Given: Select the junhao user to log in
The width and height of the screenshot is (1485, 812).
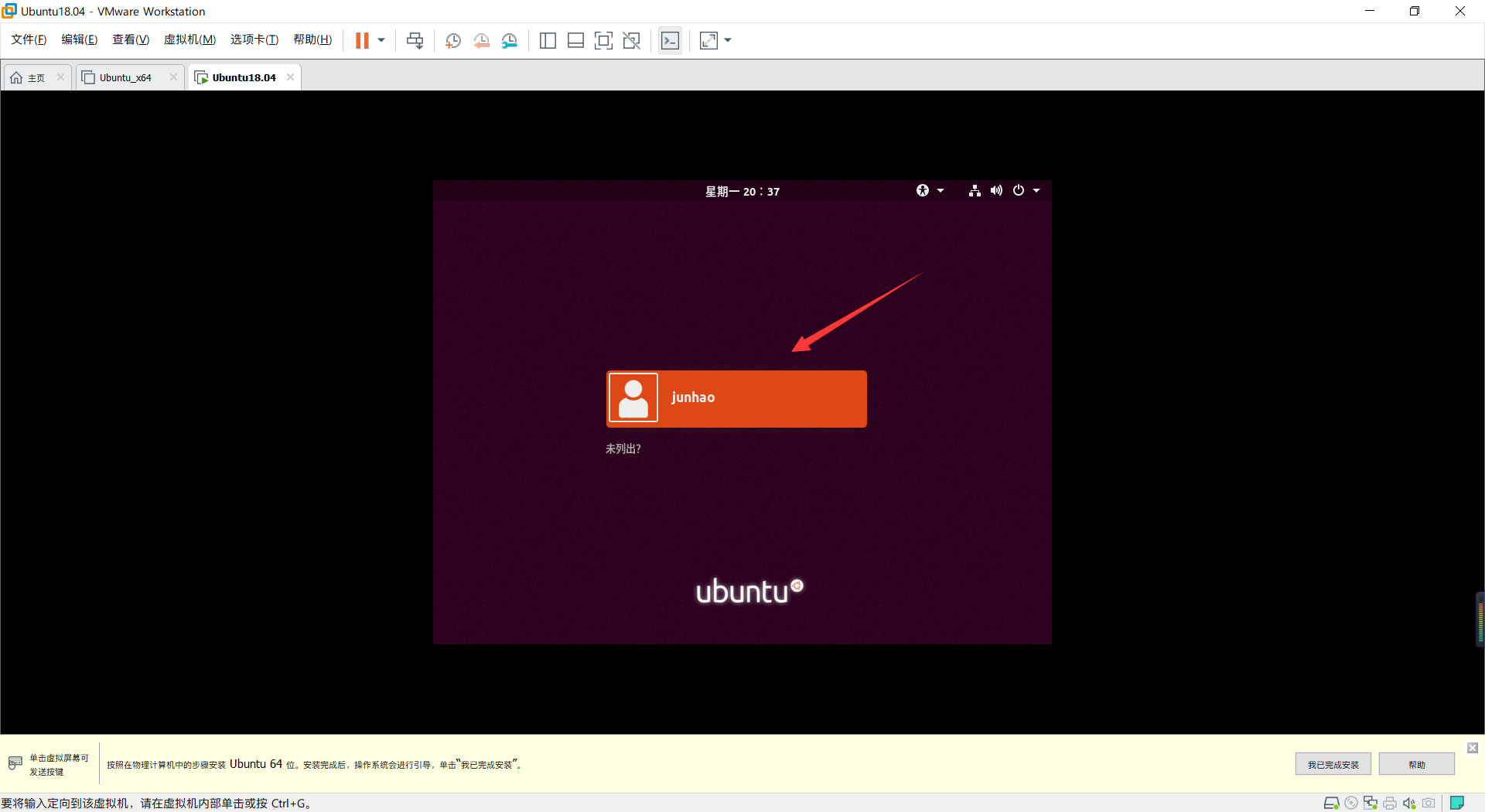Looking at the screenshot, I should 736,398.
